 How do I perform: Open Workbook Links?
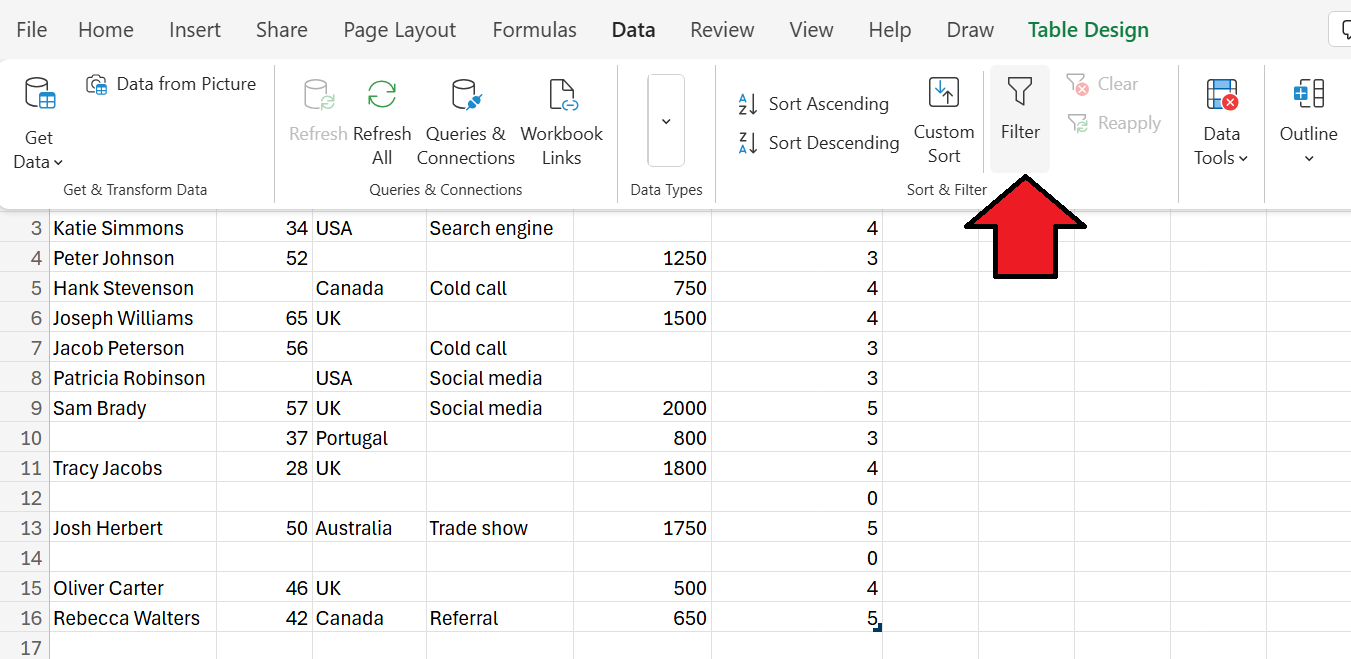coord(561,95)
